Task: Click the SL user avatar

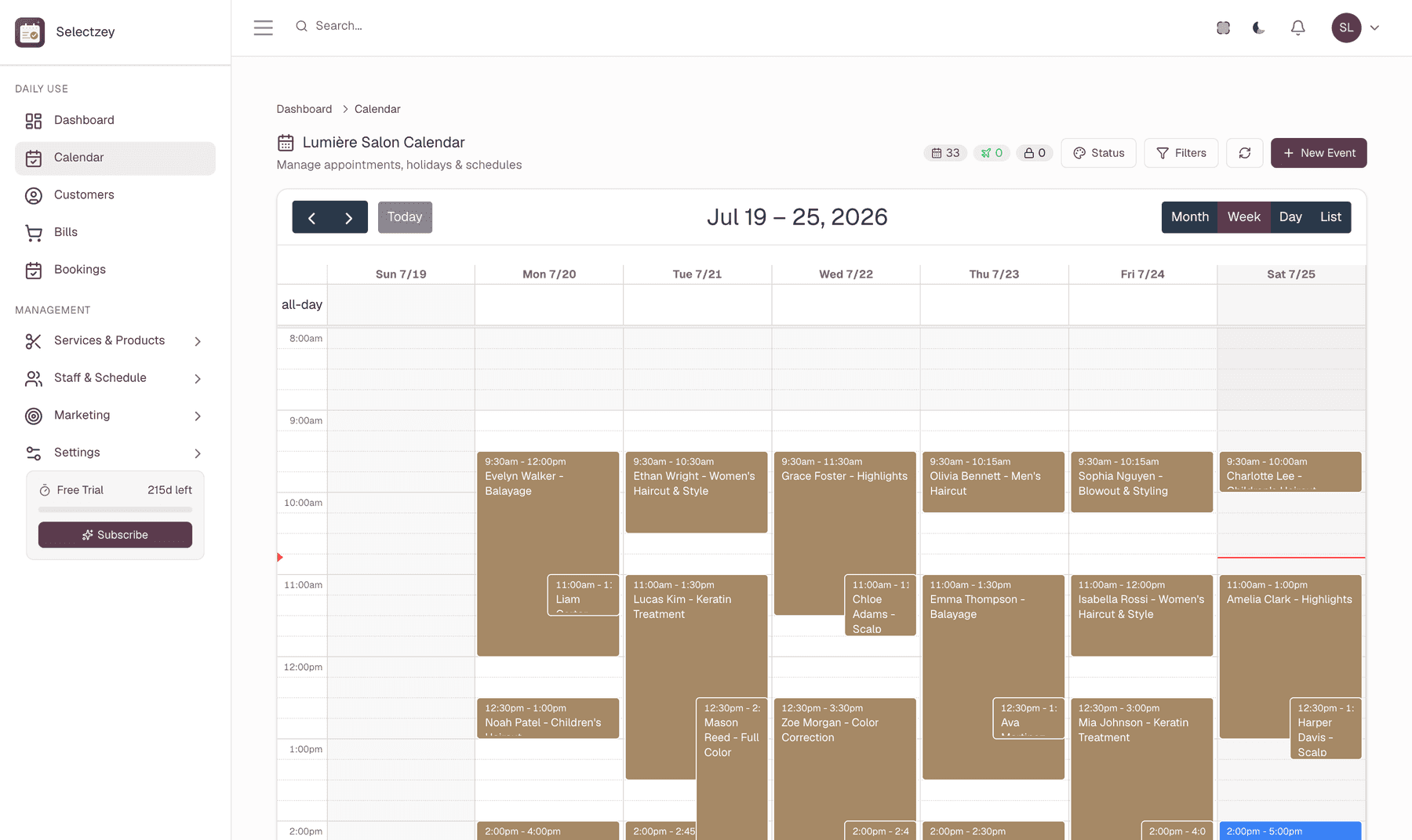Action: pyautogui.click(x=1346, y=27)
